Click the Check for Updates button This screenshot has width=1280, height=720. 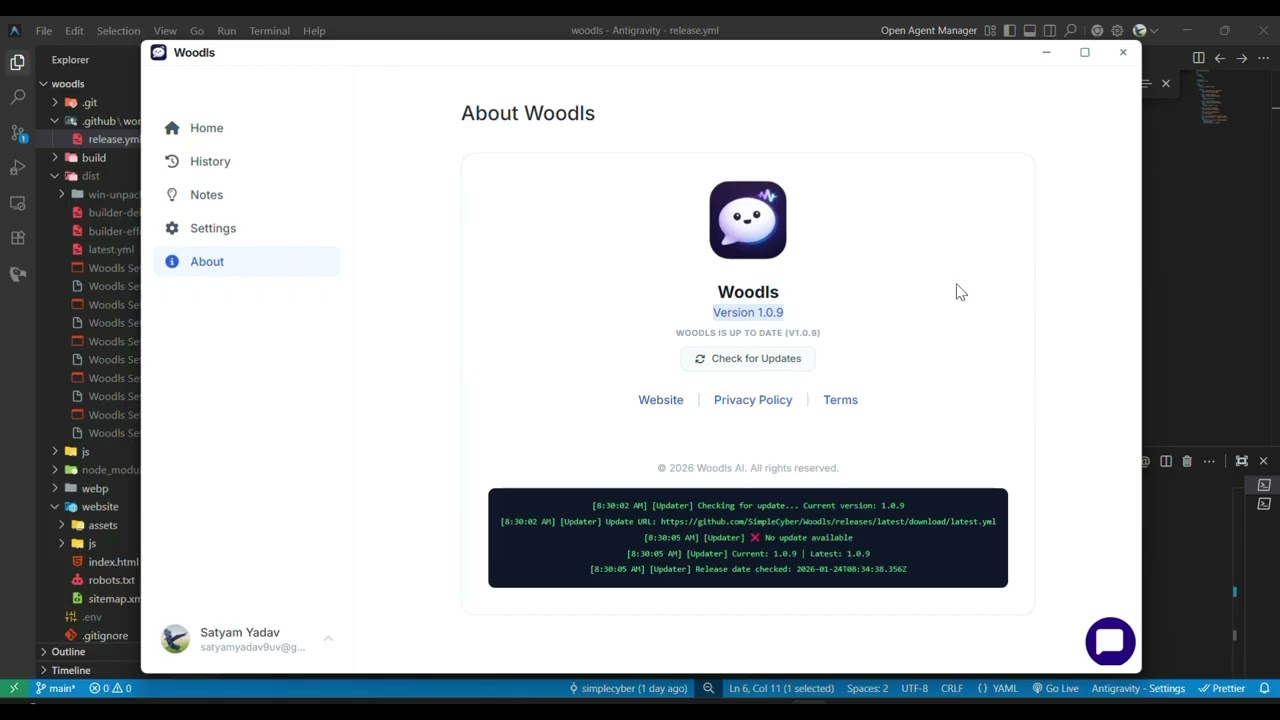(748, 359)
